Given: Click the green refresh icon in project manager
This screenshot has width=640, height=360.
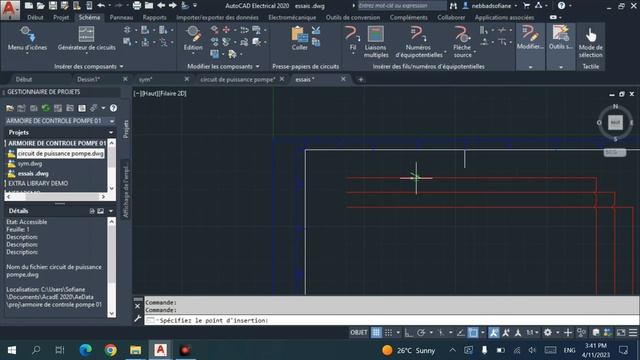Looking at the screenshot, I should 46,108.
